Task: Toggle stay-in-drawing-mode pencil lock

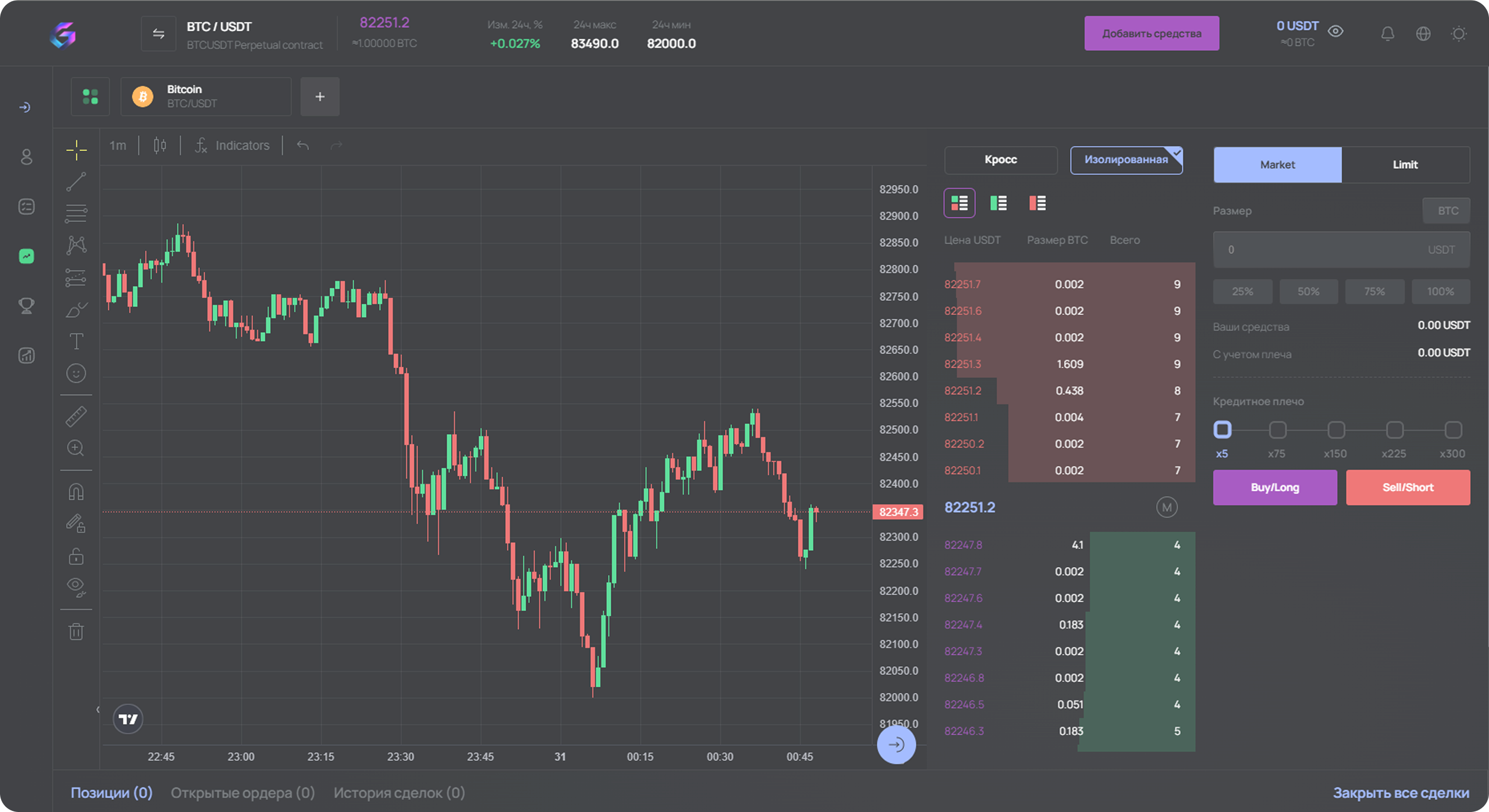Action: click(x=76, y=523)
